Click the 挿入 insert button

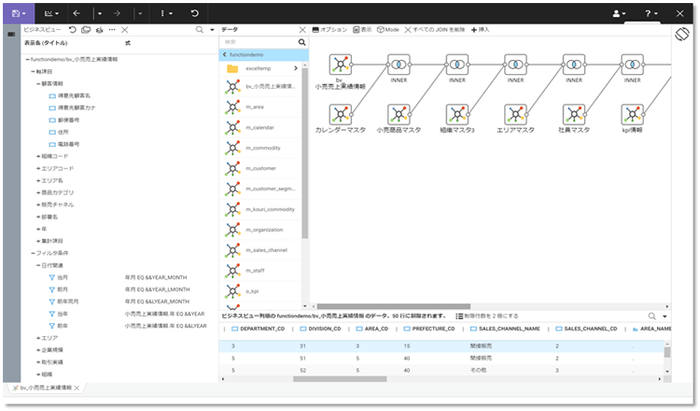[x=480, y=29]
